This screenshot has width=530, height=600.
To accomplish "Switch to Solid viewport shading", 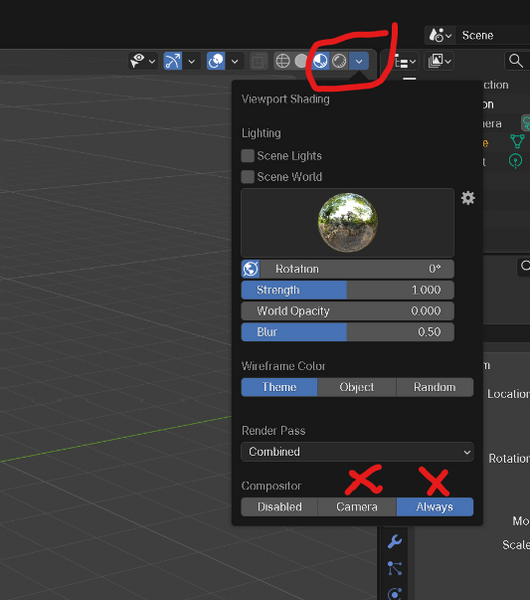I will click(x=301, y=61).
